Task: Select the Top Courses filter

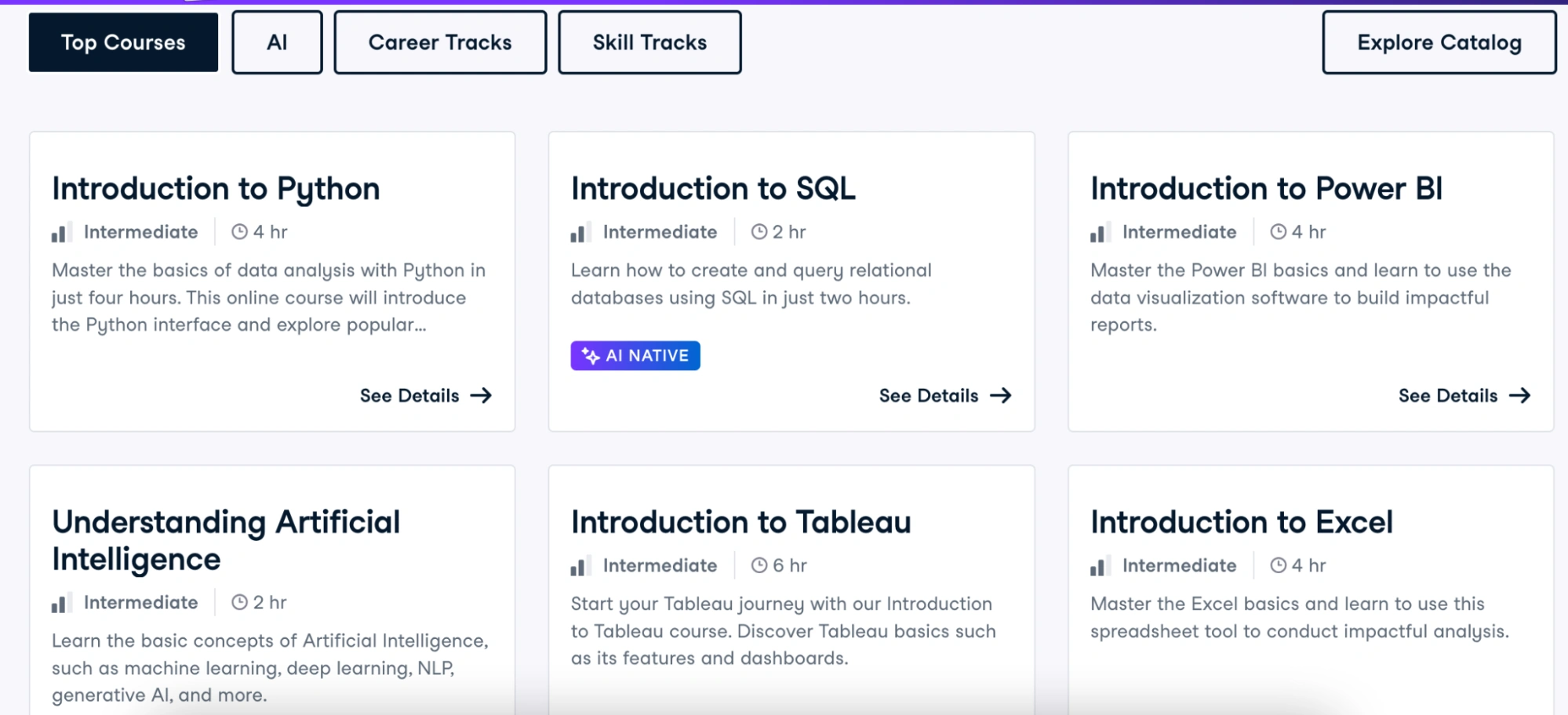Action: pos(122,42)
